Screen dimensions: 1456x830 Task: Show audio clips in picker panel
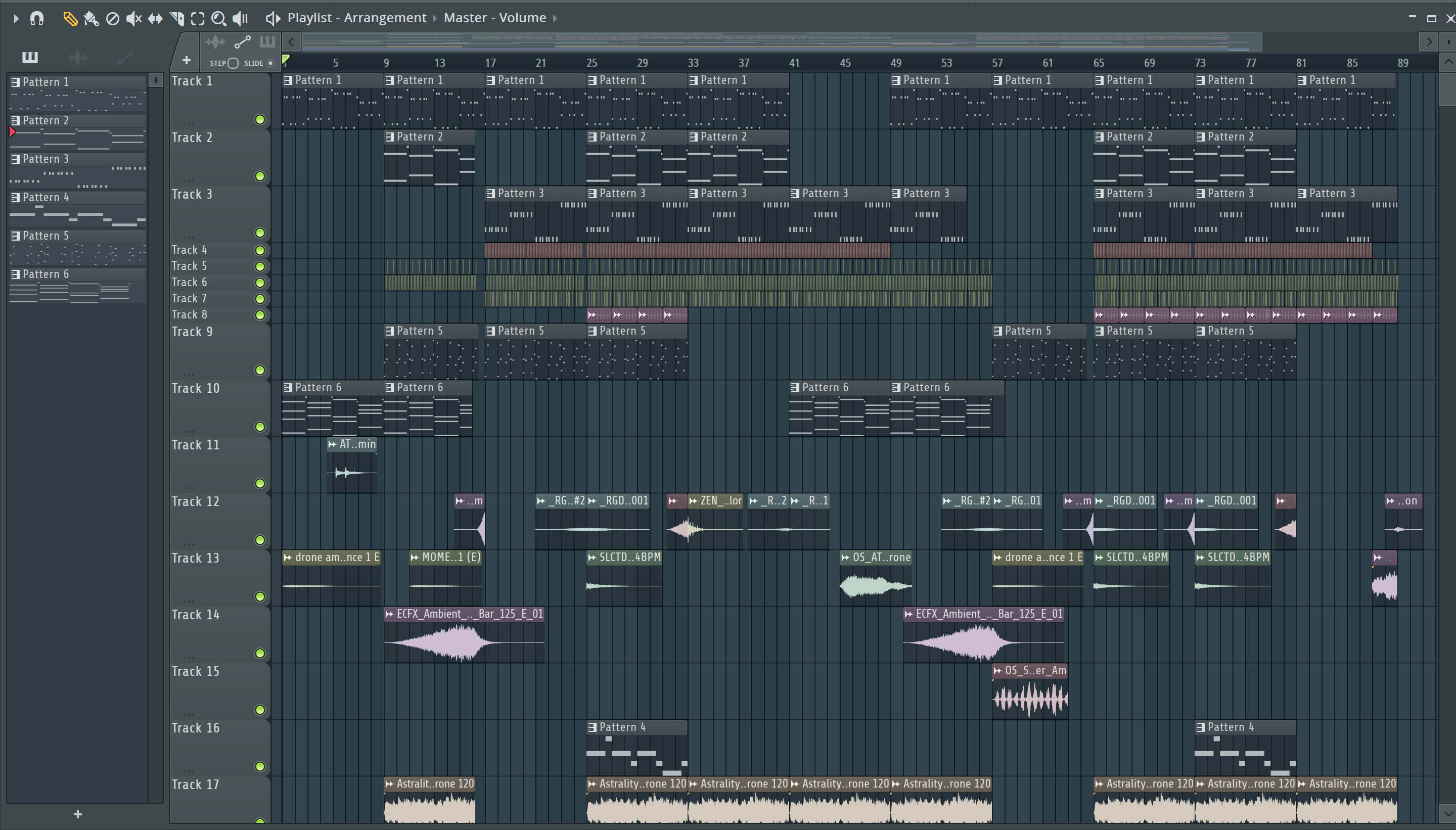coord(77,57)
